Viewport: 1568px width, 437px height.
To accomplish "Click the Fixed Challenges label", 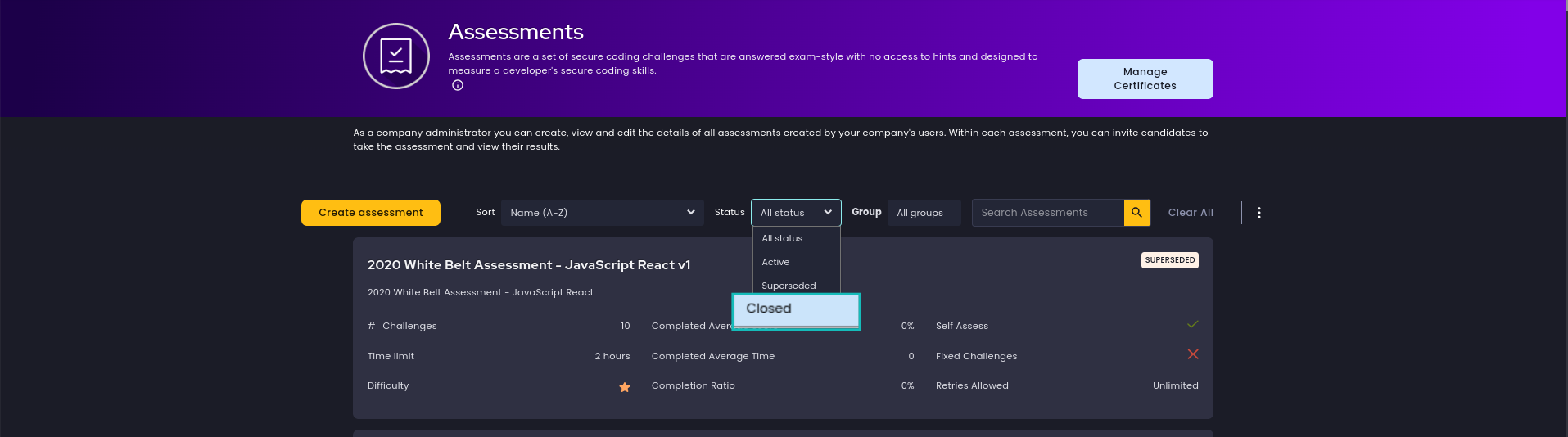I will (976, 356).
